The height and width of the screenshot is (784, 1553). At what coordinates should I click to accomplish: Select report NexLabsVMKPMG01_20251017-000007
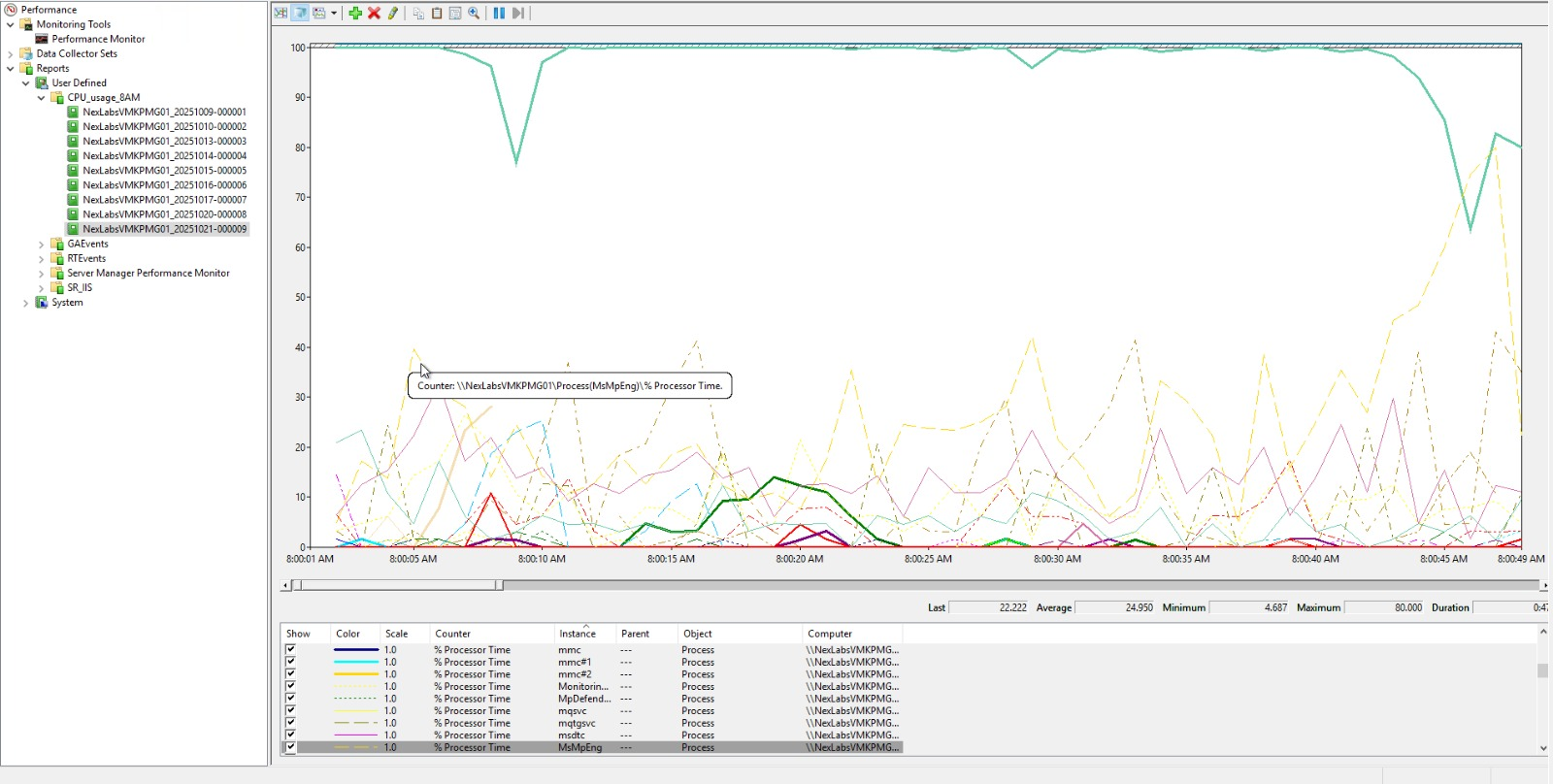coord(164,199)
